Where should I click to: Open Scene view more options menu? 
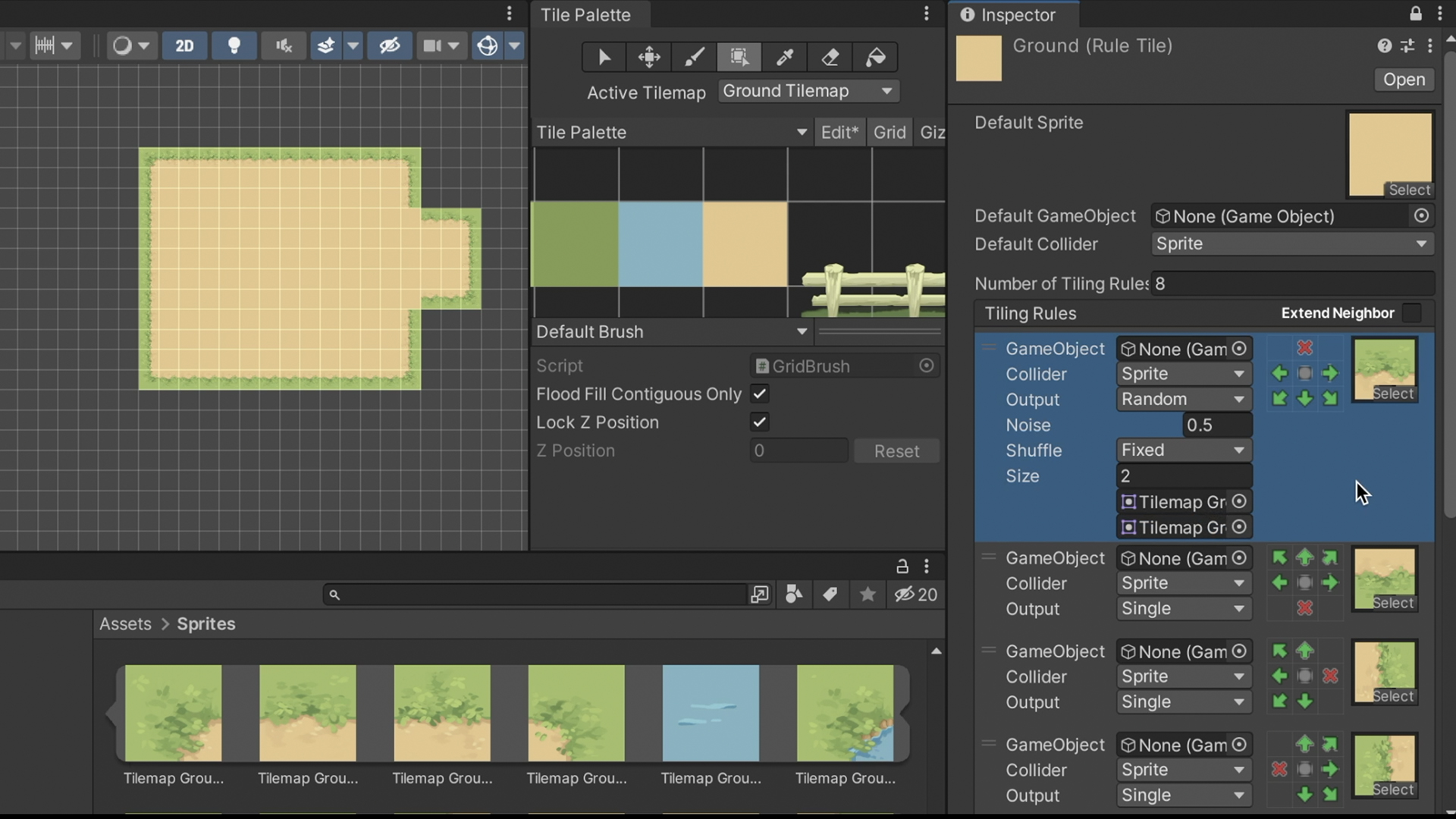[x=510, y=14]
